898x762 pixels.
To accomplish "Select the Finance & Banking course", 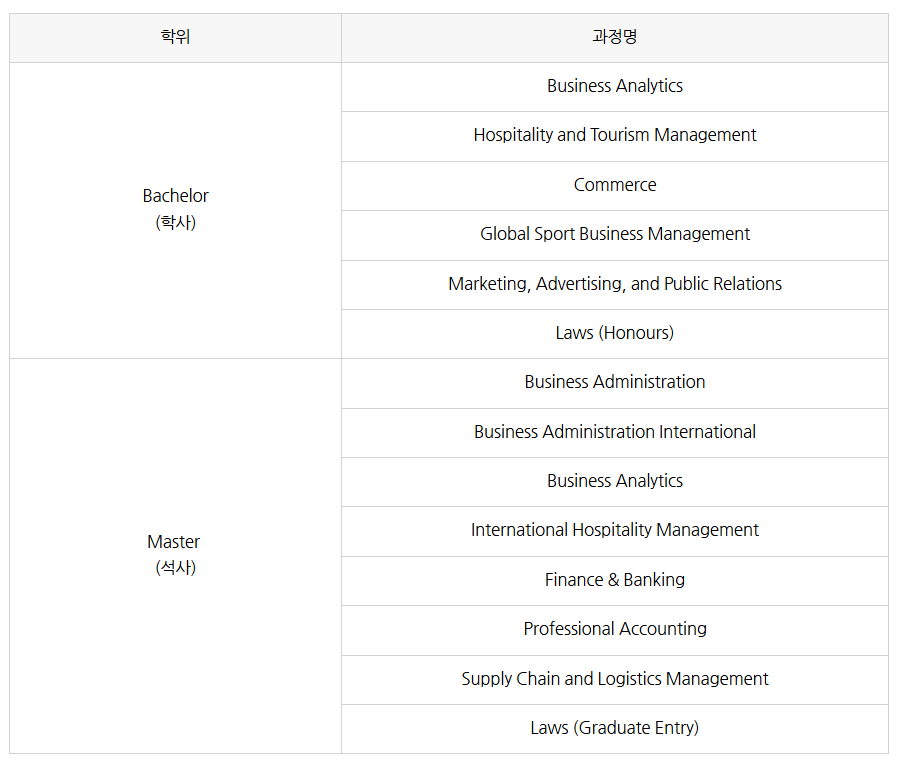I will point(614,580).
